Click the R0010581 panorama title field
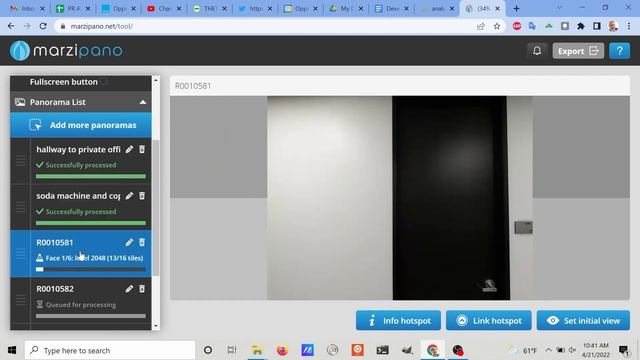 pyautogui.click(x=400, y=86)
